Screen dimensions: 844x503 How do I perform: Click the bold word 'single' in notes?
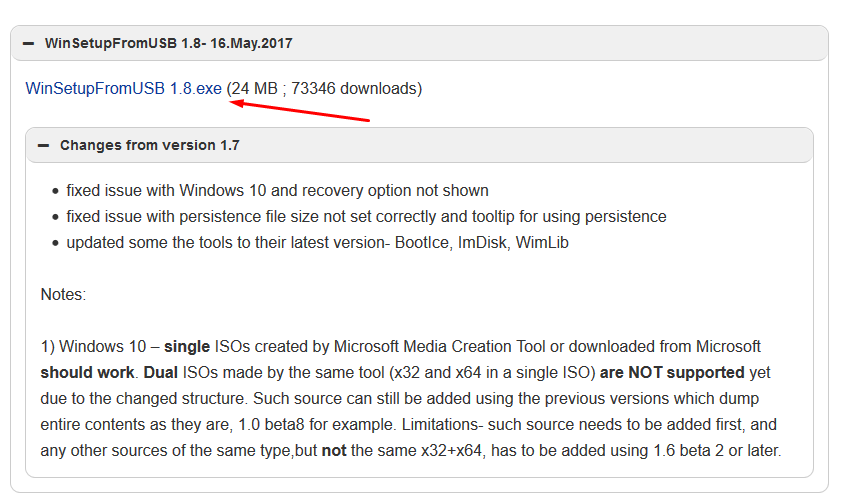[187, 346]
